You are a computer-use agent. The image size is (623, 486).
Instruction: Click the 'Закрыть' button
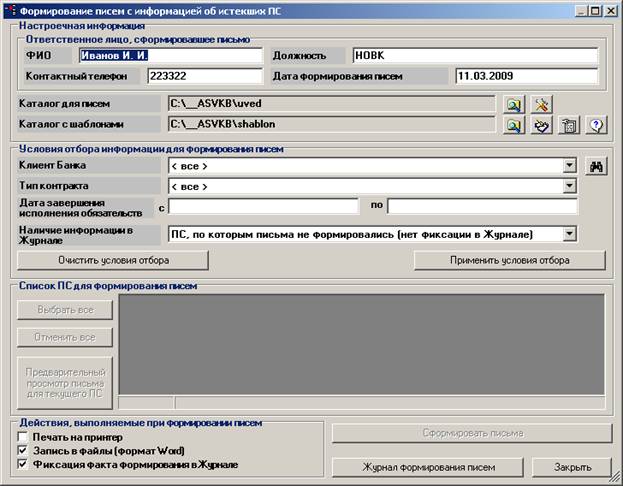(x=570, y=467)
